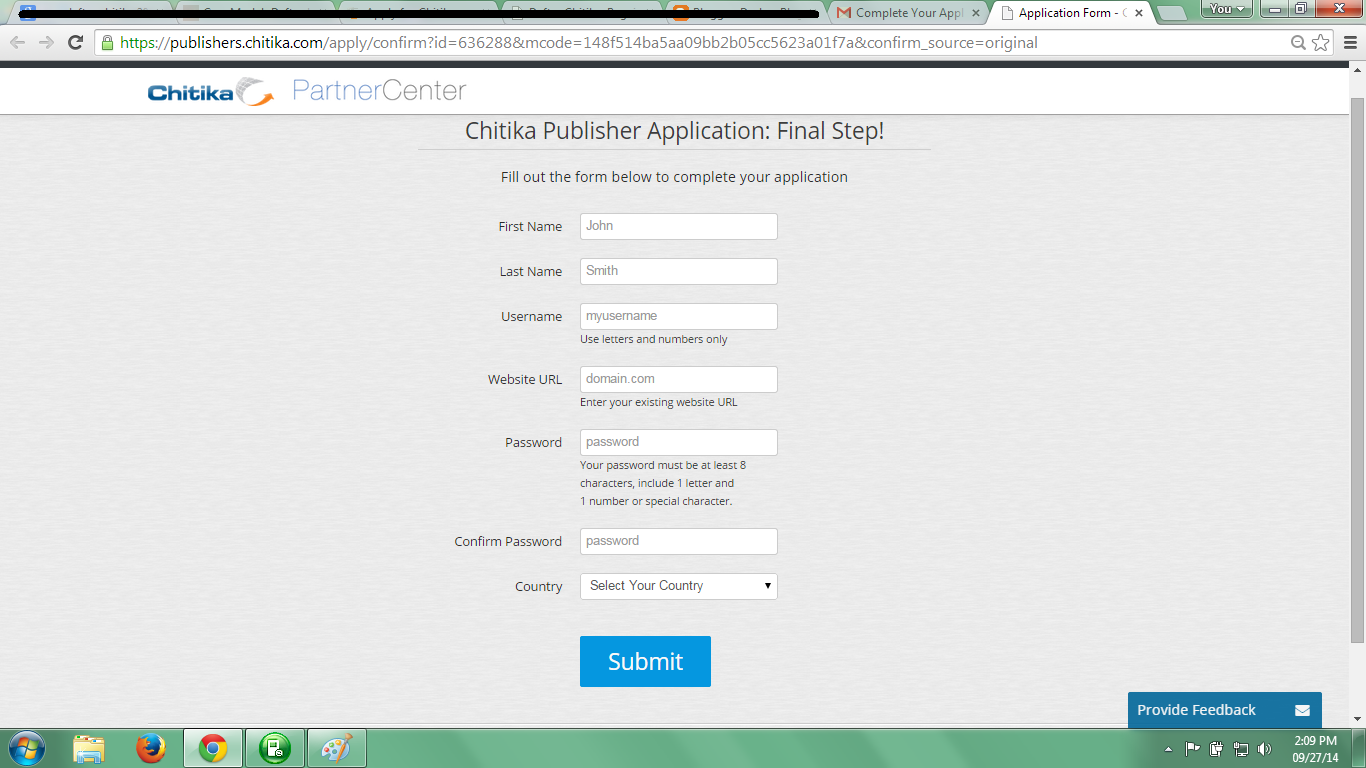
Task: Click the Website URL label
Action: (x=525, y=380)
